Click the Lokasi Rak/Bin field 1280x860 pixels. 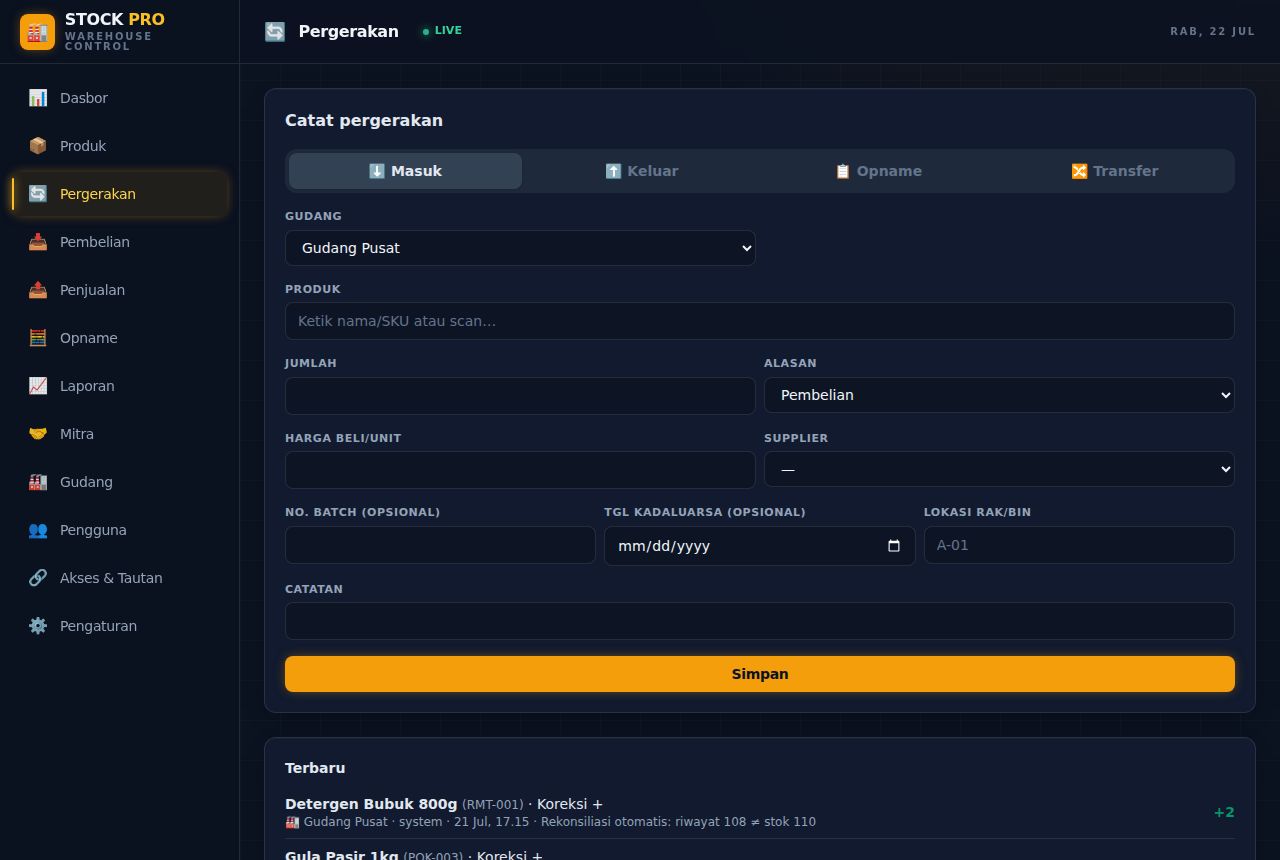click(1079, 545)
